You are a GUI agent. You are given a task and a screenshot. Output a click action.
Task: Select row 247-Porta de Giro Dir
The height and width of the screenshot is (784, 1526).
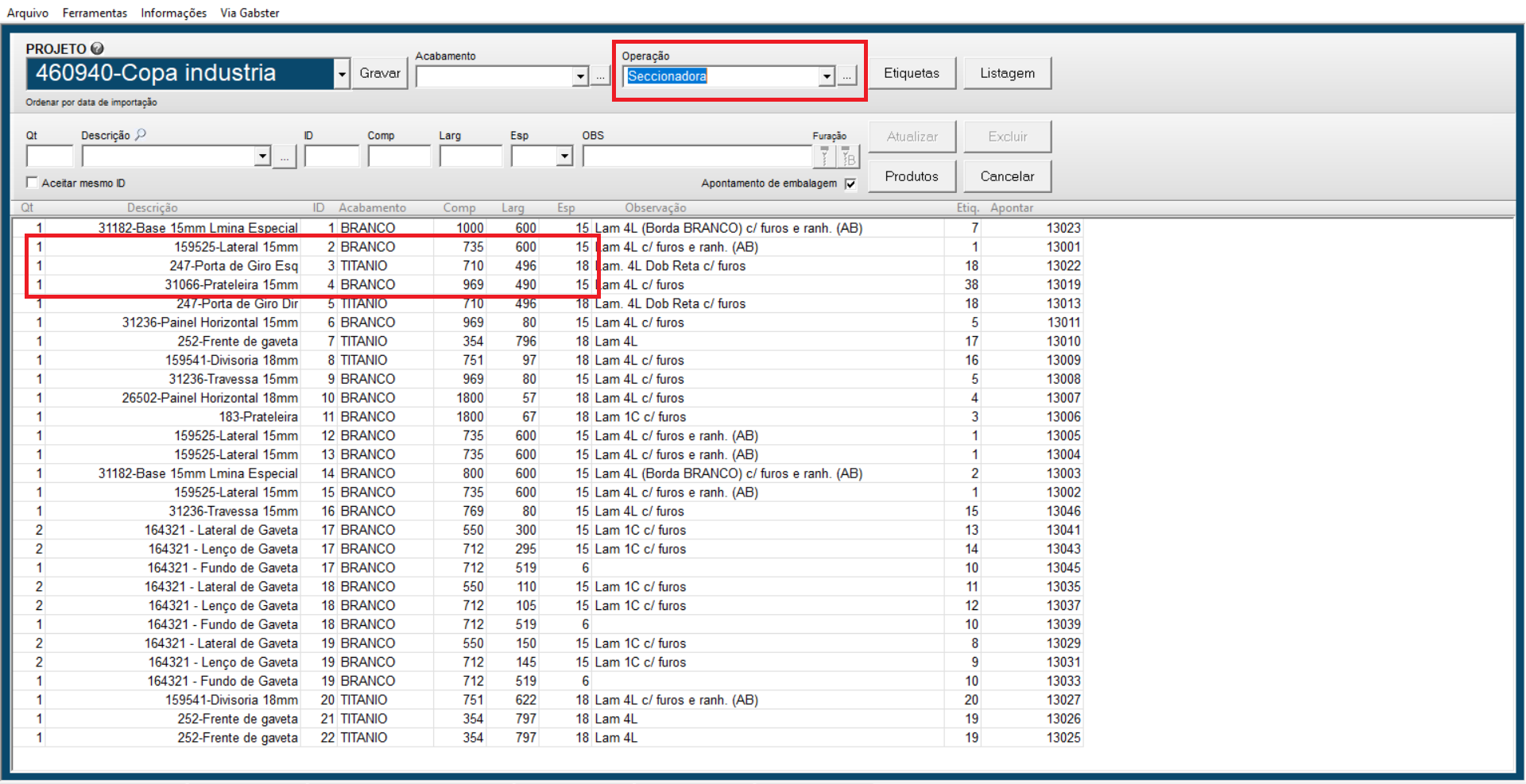pyautogui.click(x=548, y=304)
